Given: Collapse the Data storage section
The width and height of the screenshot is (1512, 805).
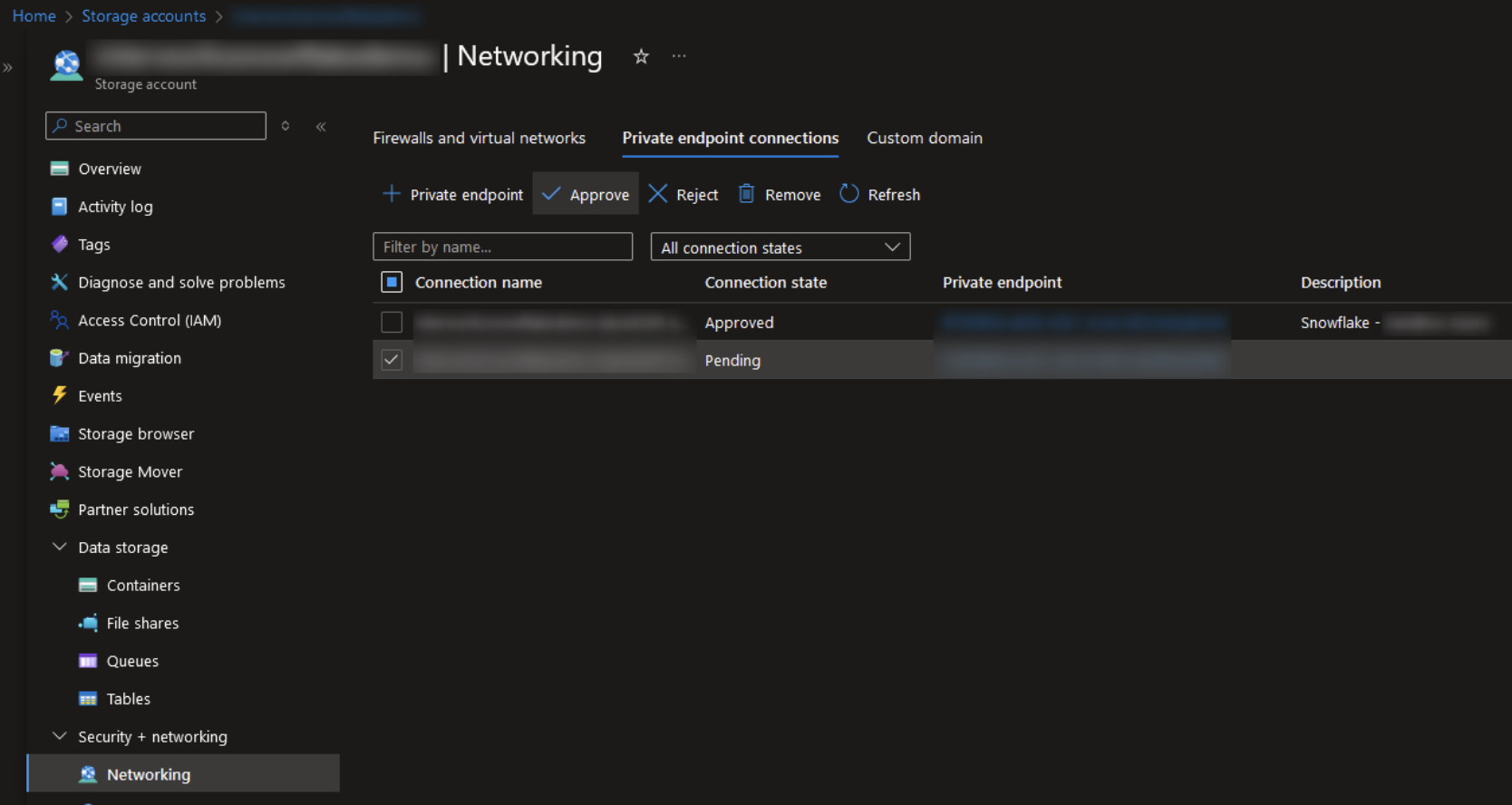Looking at the screenshot, I should coord(60,548).
